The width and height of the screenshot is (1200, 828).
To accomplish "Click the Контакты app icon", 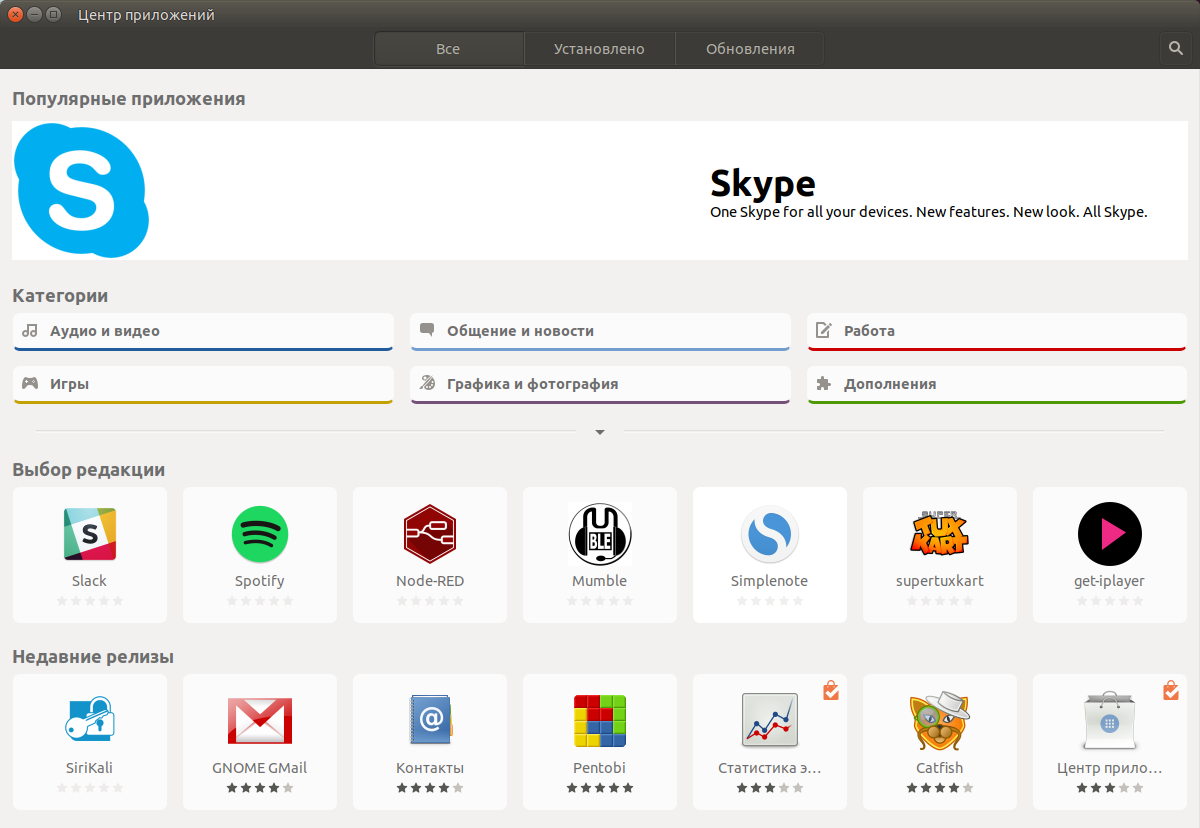I will (431, 721).
